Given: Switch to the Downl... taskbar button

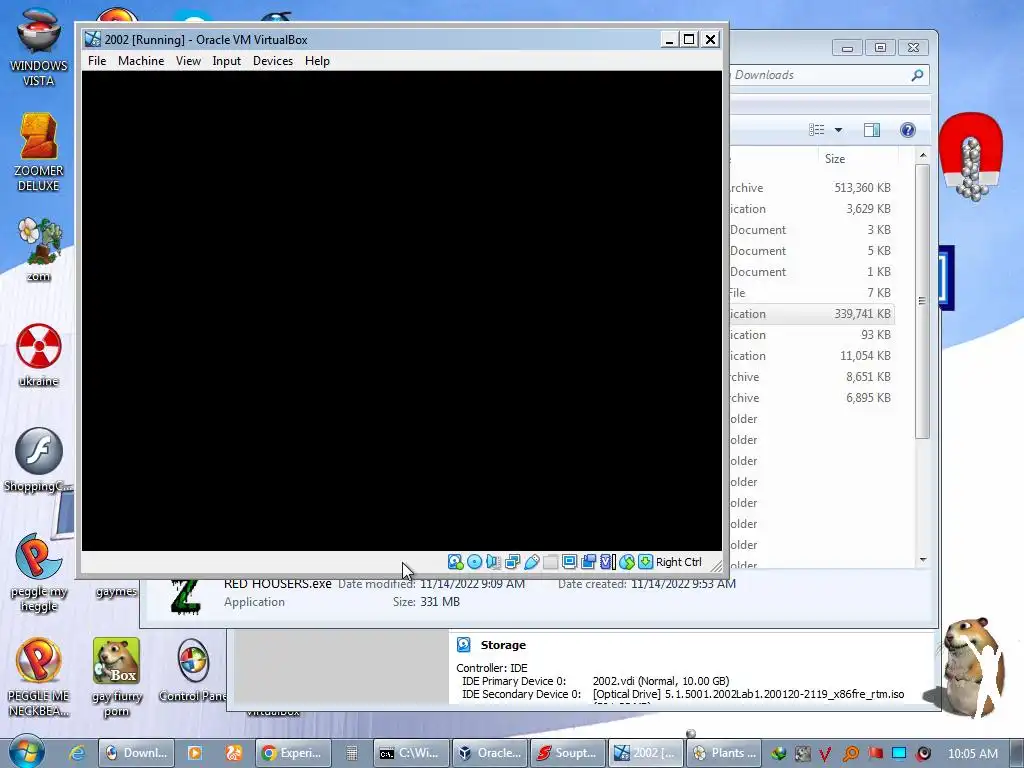Looking at the screenshot, I should [137, 753].
